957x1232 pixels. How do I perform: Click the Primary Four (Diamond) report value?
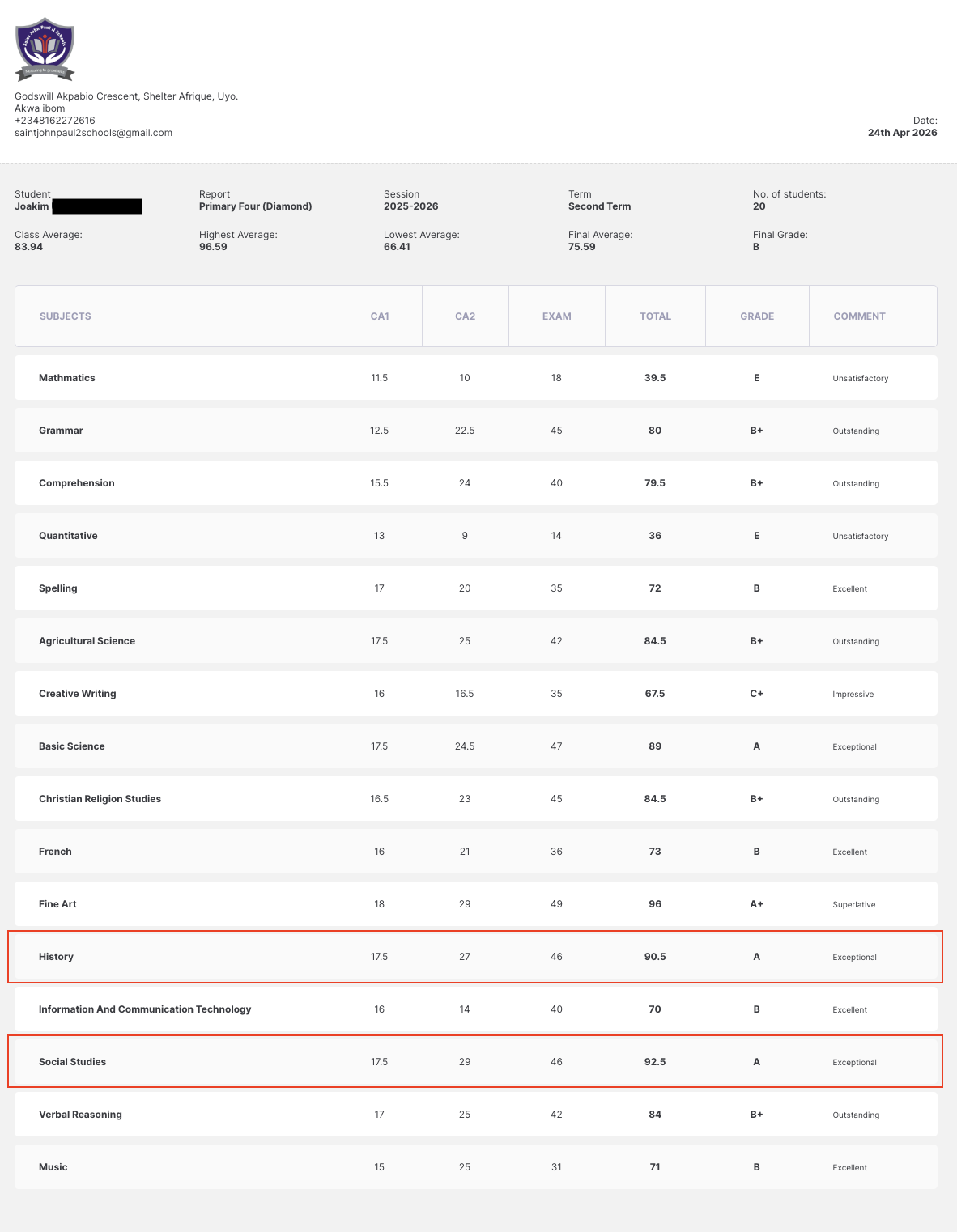(256, 206)
